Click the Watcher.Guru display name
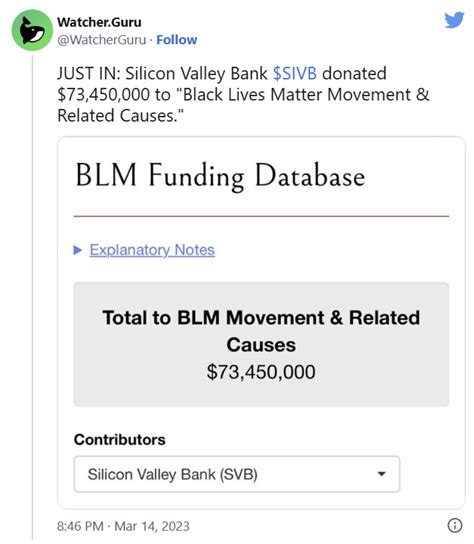The width and height of the screenshot is (474, 544). (x=99, y=22)
